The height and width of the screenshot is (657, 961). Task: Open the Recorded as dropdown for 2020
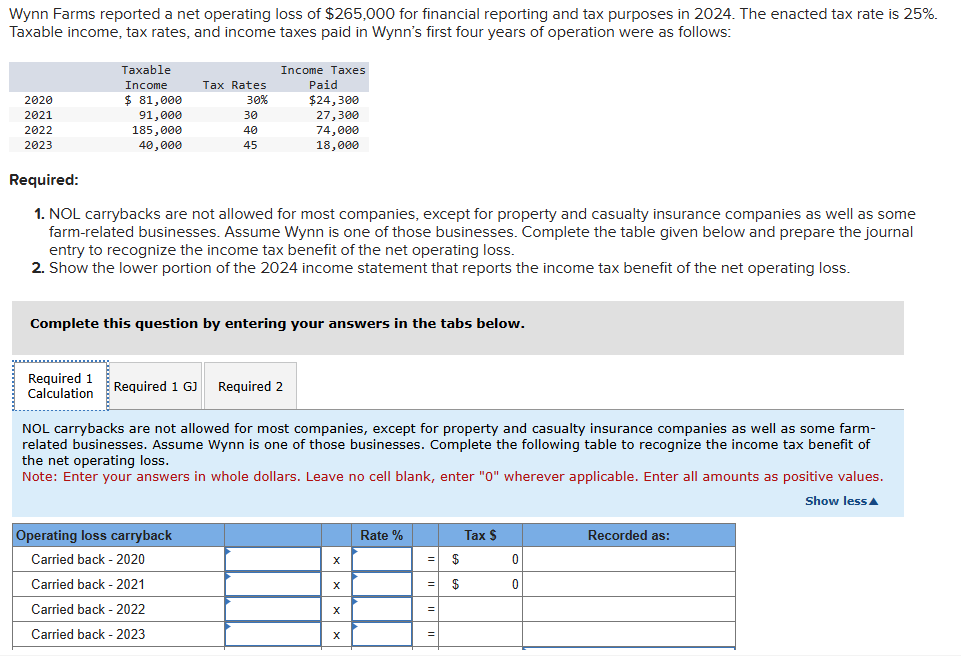click(628, 560)
